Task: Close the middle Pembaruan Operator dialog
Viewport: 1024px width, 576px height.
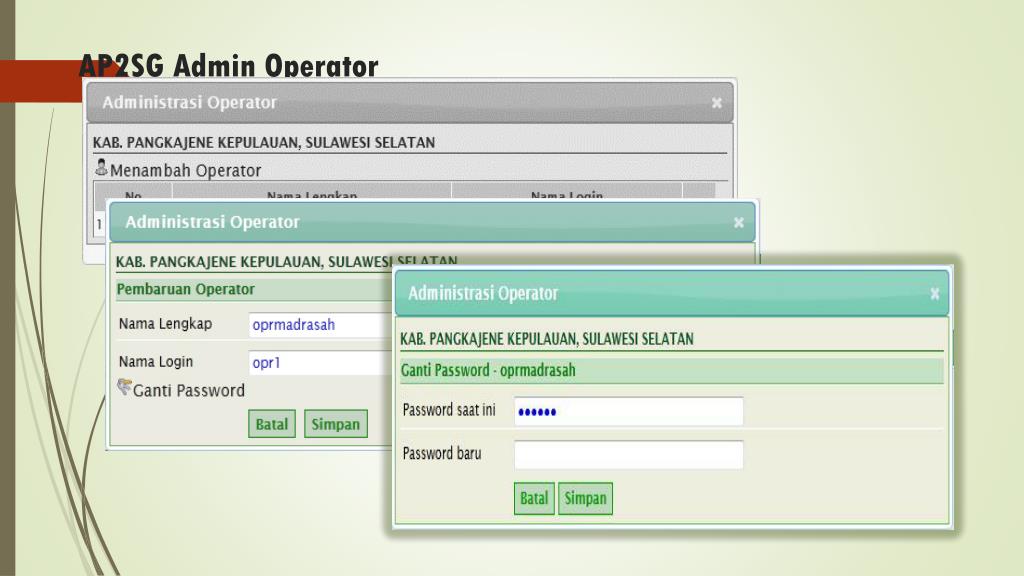Action: coord(739,223)
